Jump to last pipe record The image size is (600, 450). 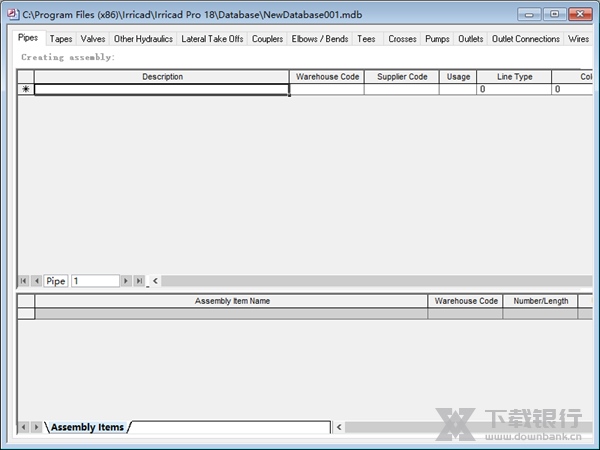[139, 281]
